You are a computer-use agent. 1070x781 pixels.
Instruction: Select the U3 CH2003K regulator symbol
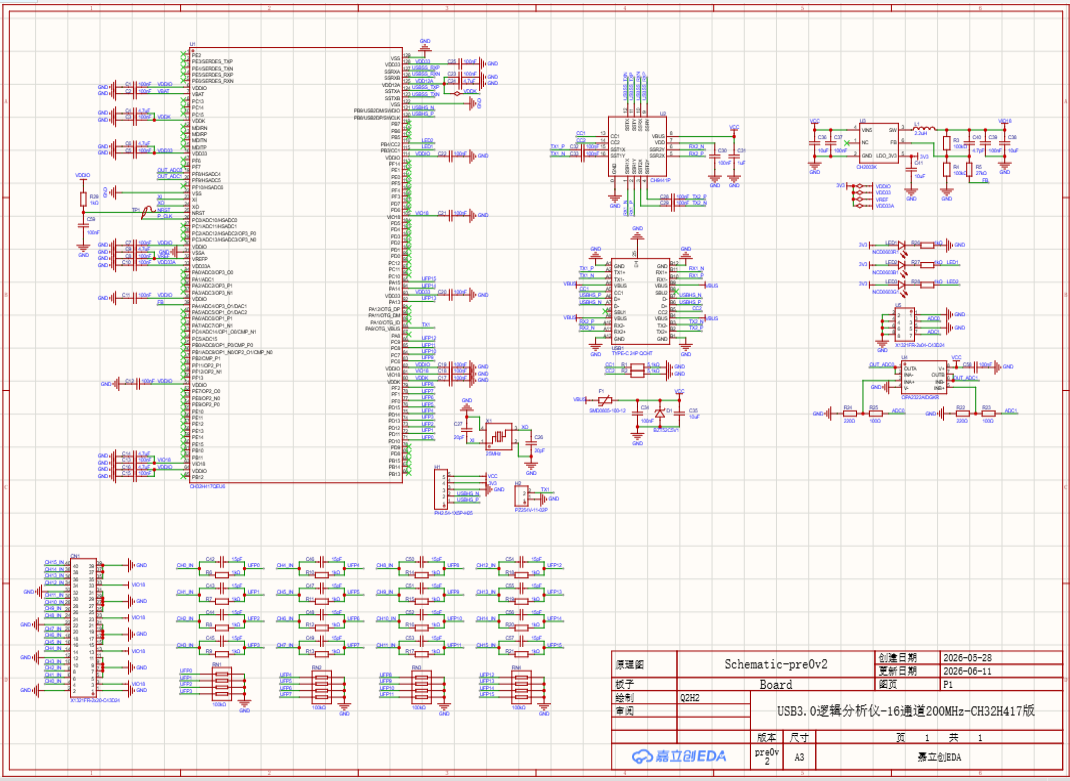click(x=877, y=141)
